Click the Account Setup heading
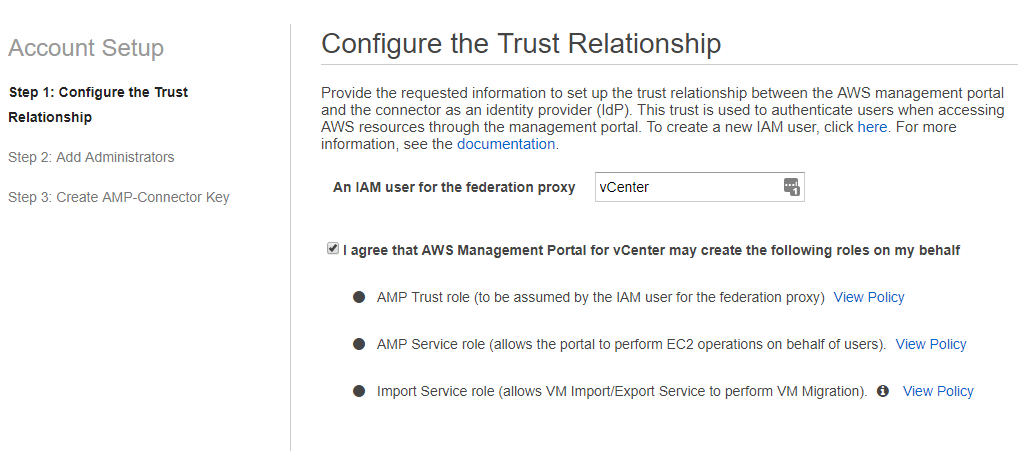1018x451 pixels. click(86, 48)
